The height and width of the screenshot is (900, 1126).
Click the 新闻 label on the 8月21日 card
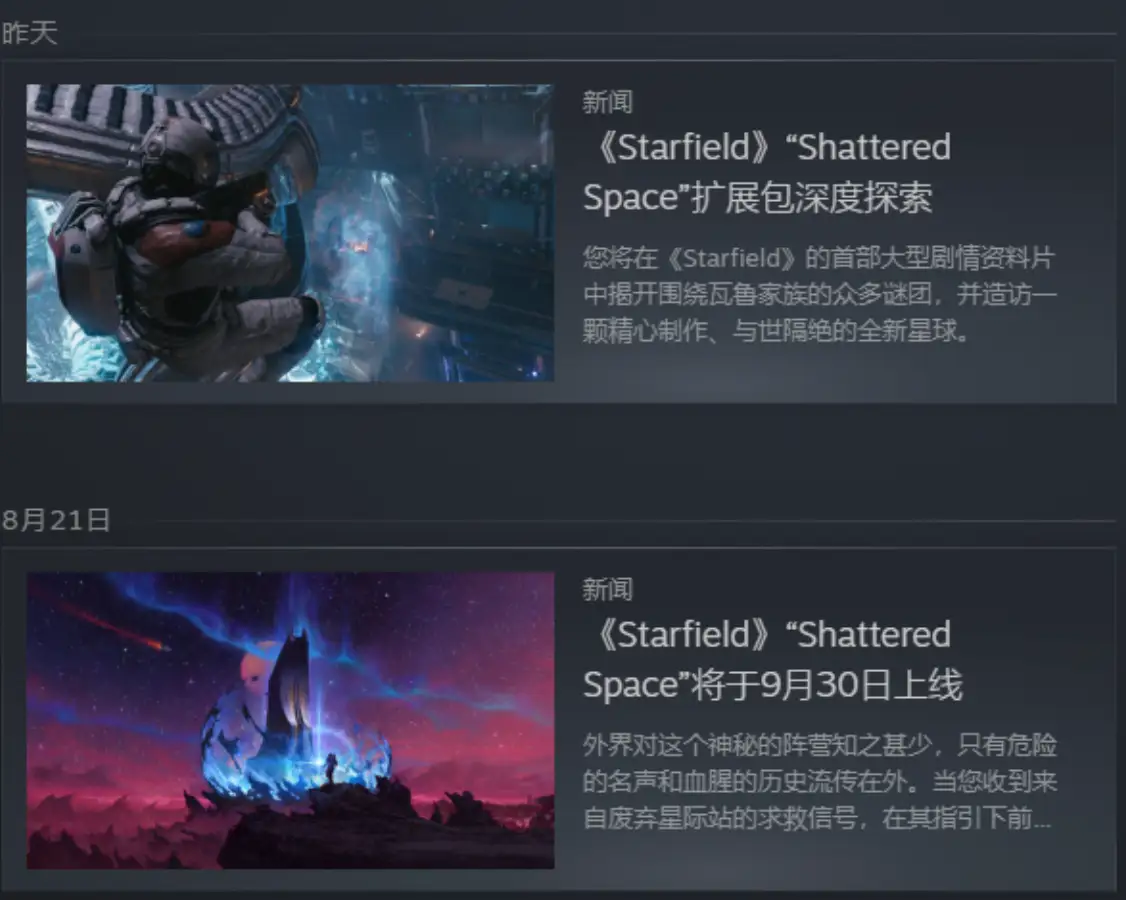608,589
